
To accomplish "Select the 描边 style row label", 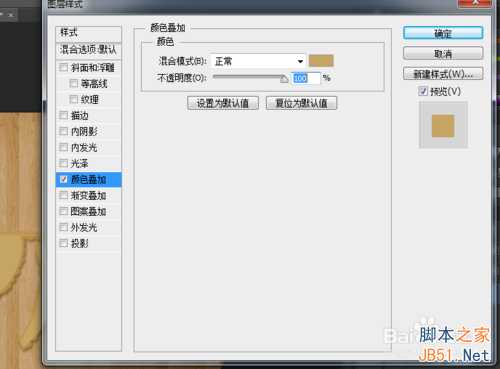I will click(80, 115).
